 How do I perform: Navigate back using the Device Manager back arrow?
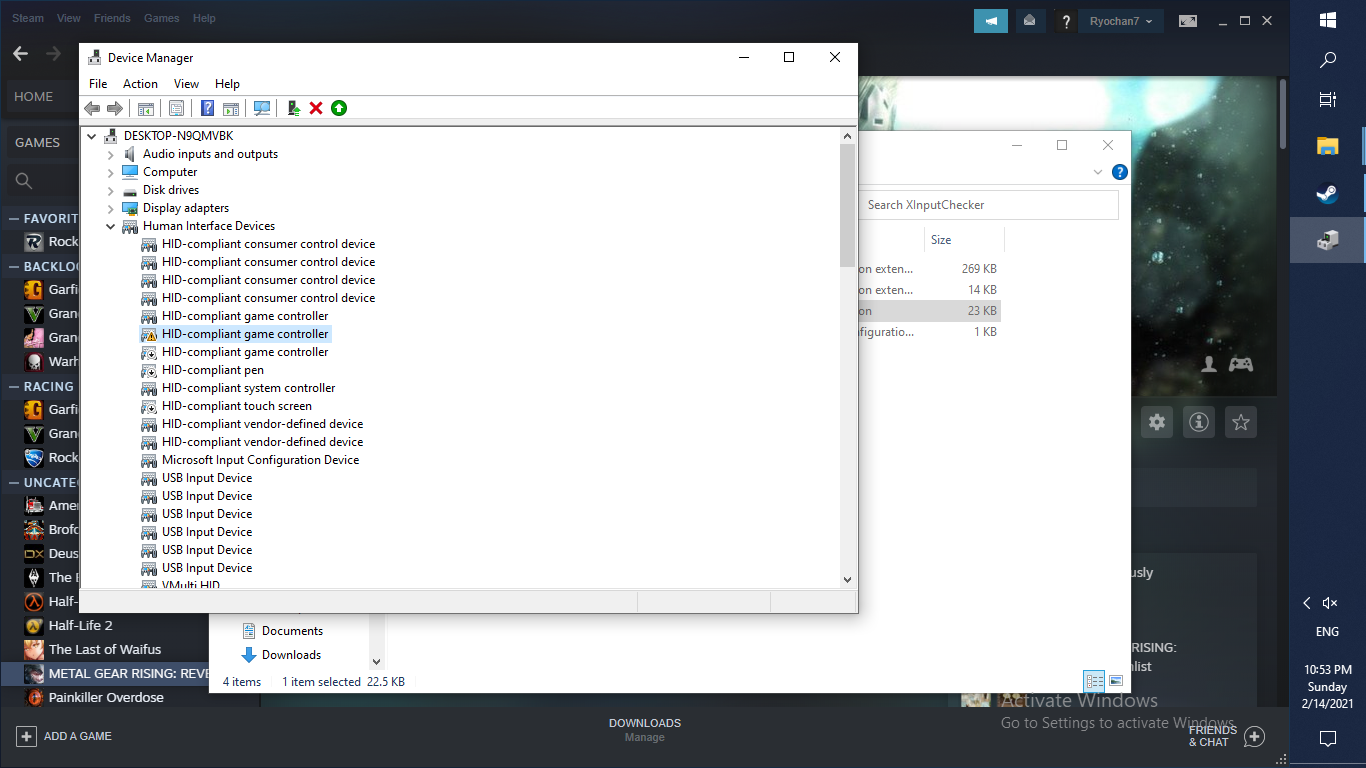coord(93,108)
